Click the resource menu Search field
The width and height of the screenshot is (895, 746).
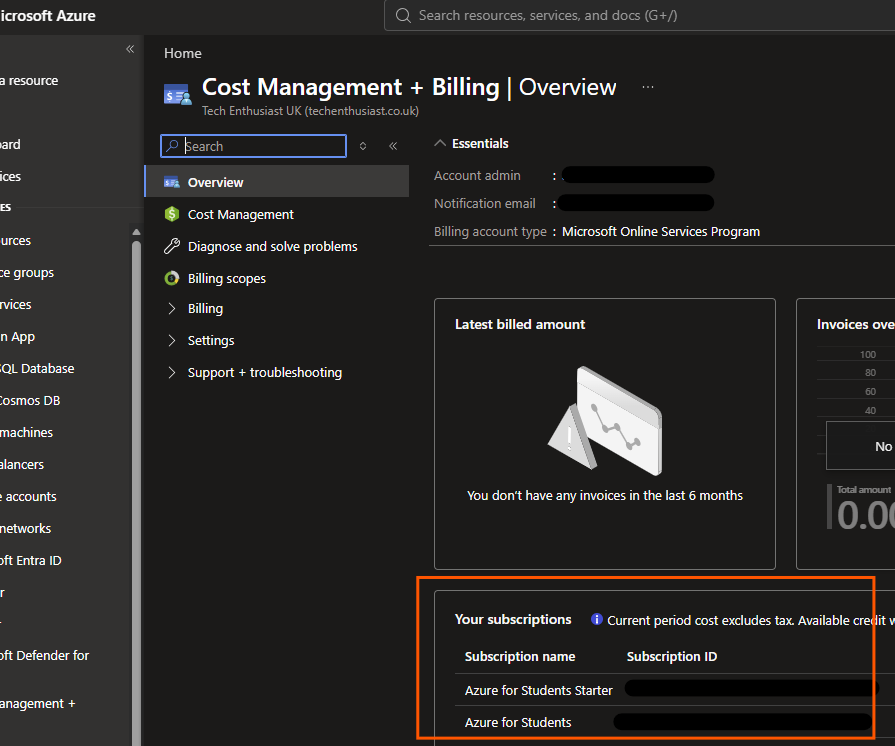click(253, 146)
